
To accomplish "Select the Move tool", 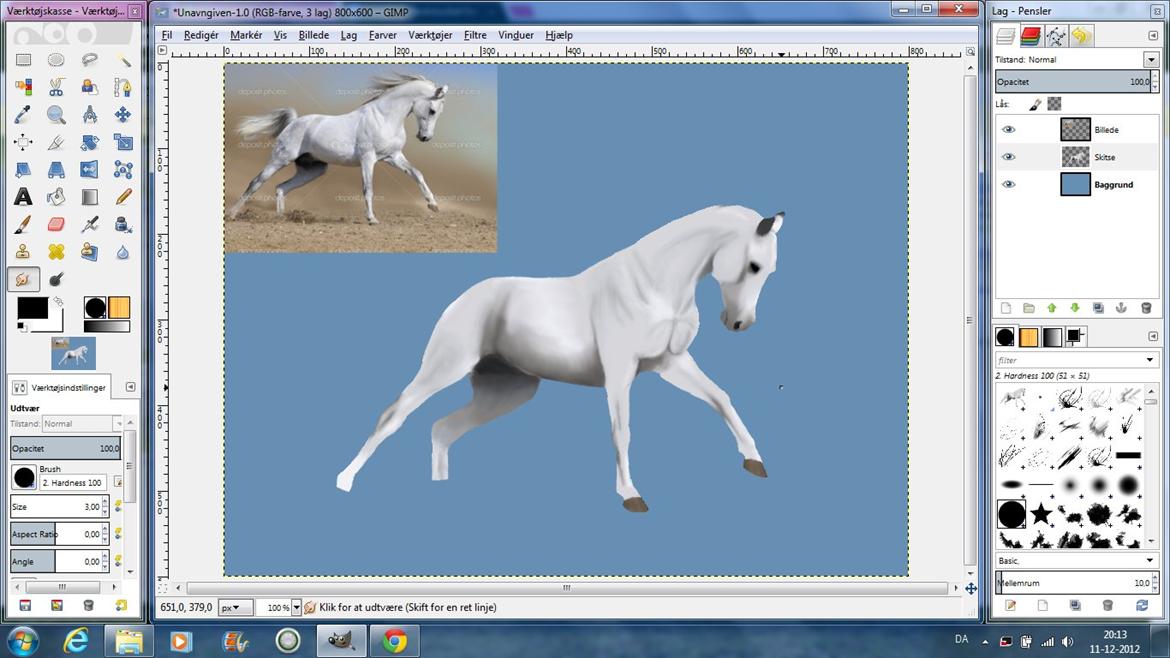I will pos(123,115).
